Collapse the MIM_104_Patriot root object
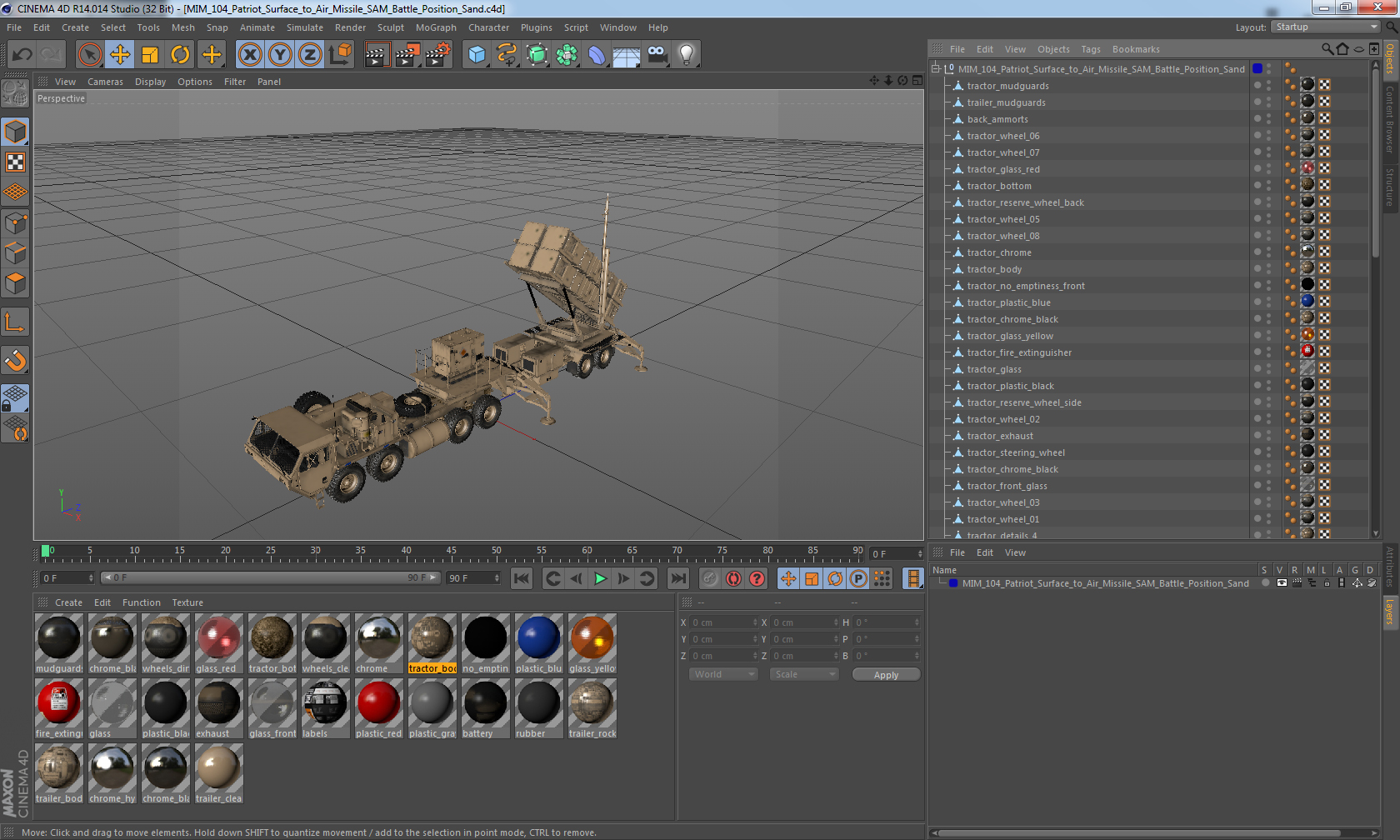The height and width of the screenshot is (840, 1400). [936, 69]
